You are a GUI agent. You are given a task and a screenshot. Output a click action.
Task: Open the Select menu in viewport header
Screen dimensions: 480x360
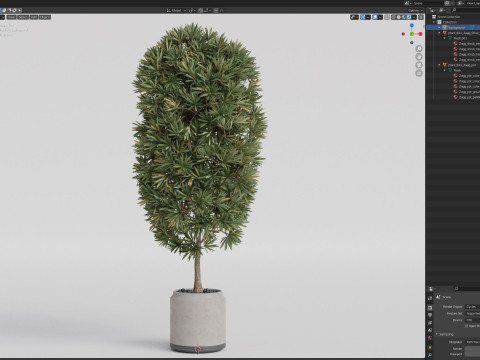pos(23,17)
